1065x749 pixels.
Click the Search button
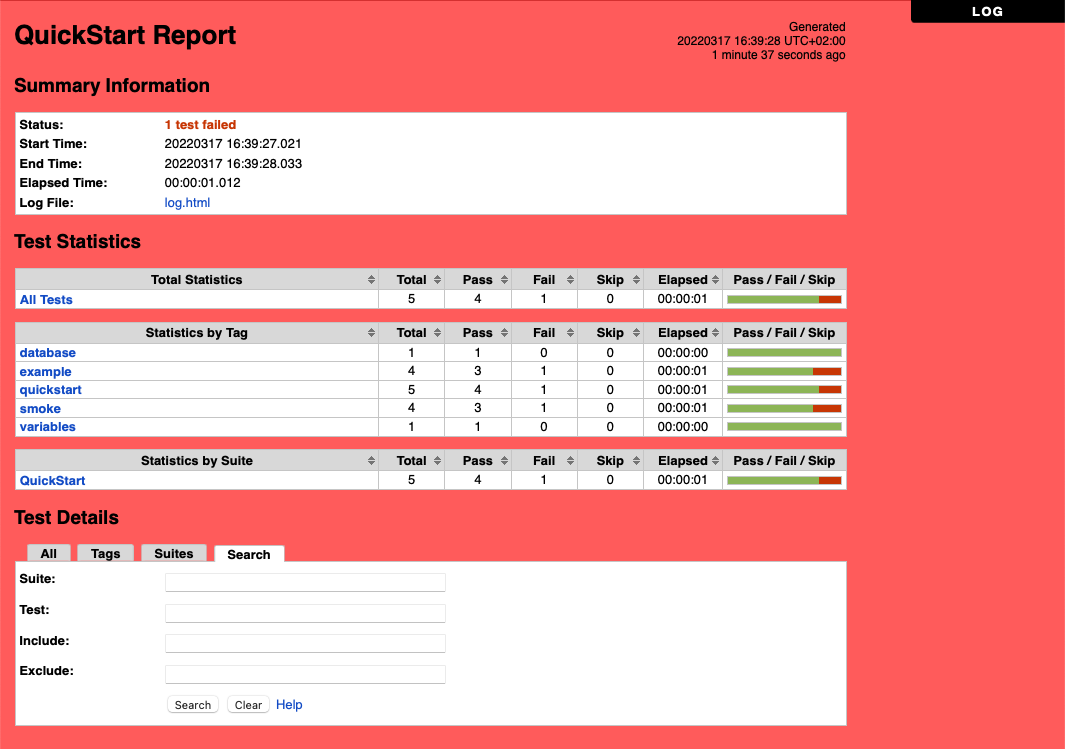click(192, 704)
